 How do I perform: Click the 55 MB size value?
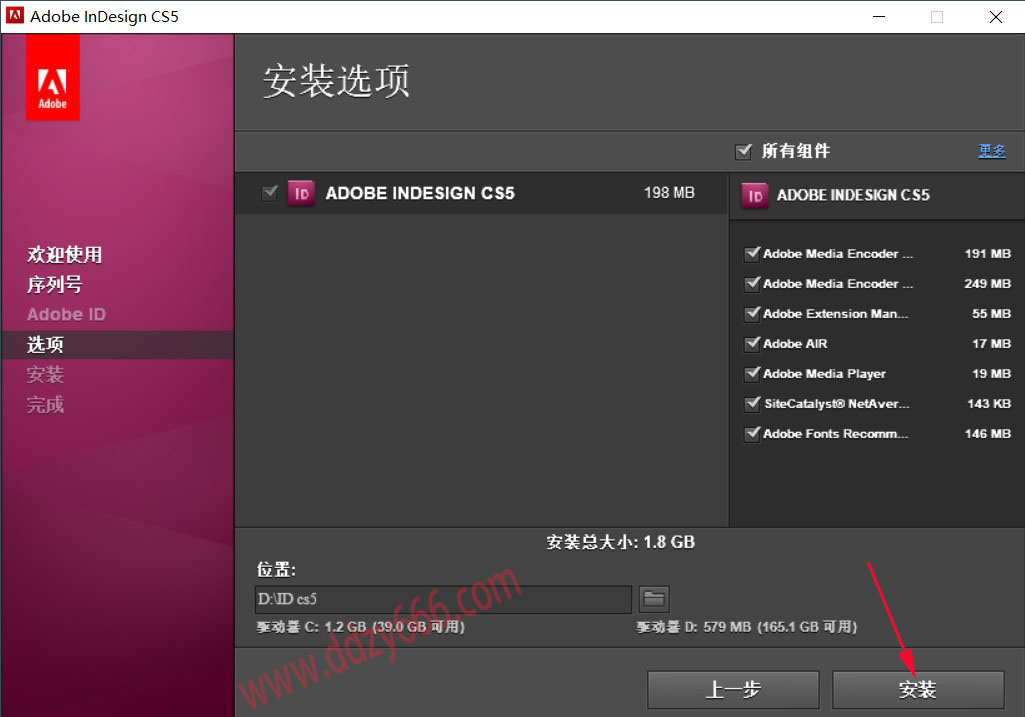point(991,314)
